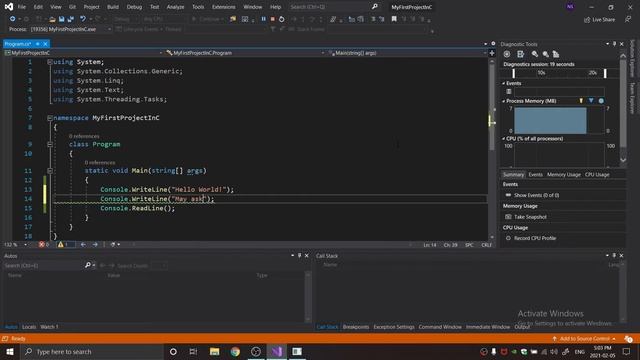Screen dimensions: 640x360
Task: Collapse the Main method code block
Action: pyautogui.click(x=50, y=171)
